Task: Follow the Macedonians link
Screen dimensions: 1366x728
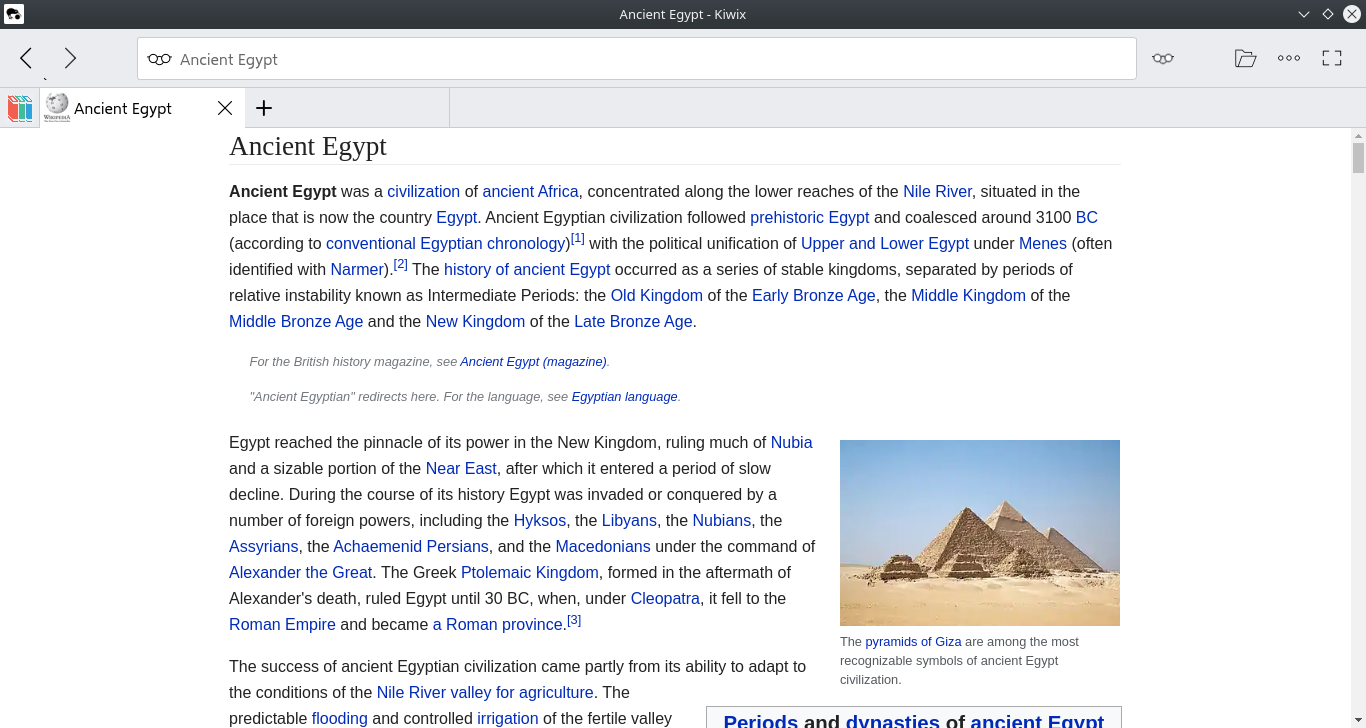Action: pos(603,546)
